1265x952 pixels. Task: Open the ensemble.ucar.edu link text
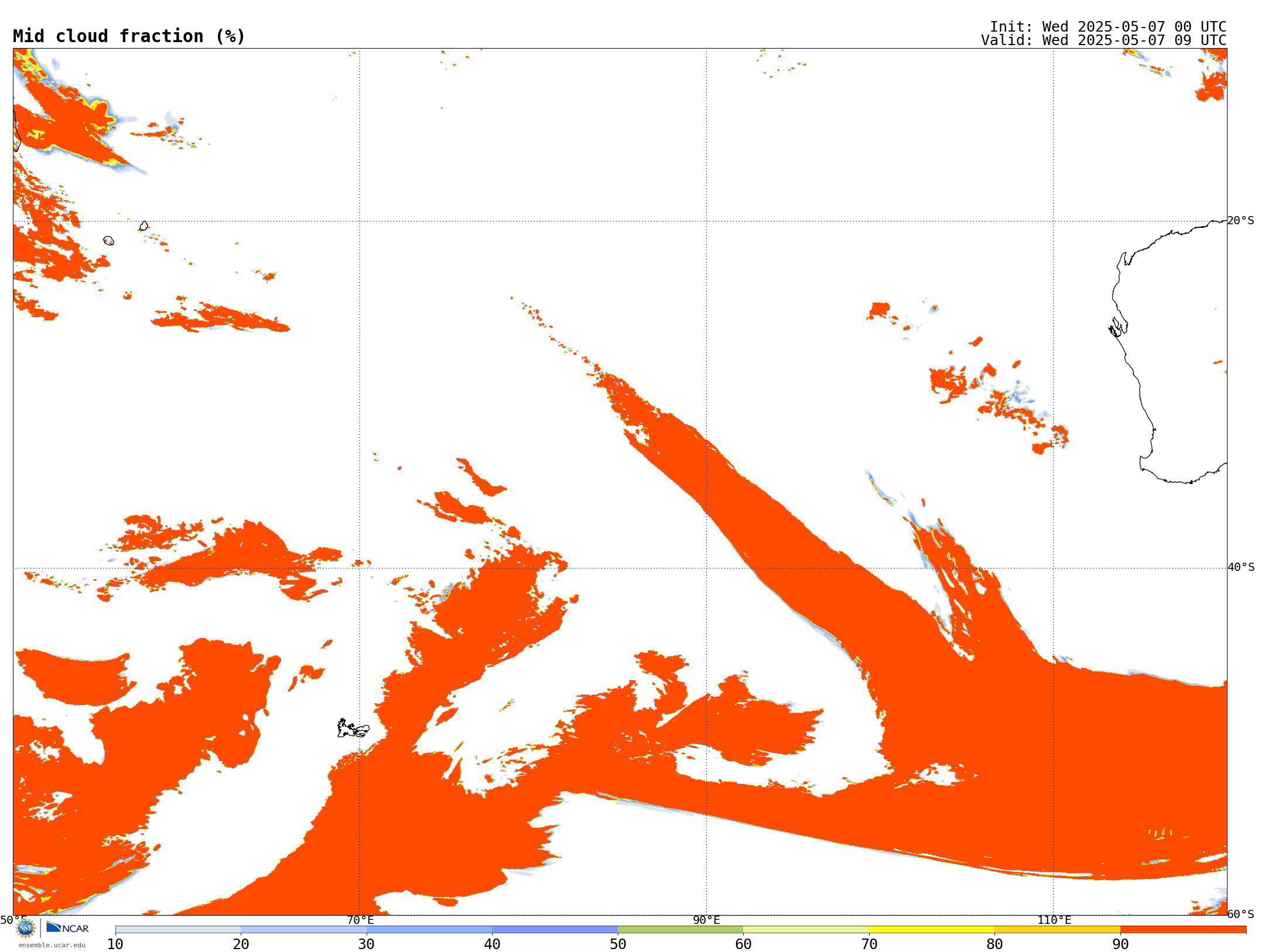pyautogui.click(x=52, y=945)
